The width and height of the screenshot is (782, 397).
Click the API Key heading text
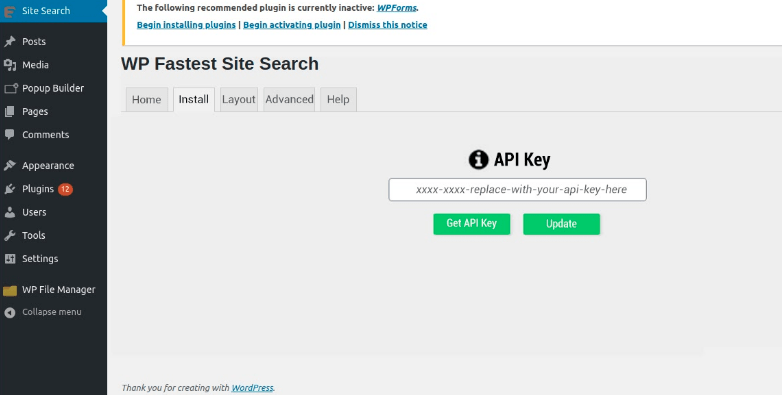tap(522, 160)
